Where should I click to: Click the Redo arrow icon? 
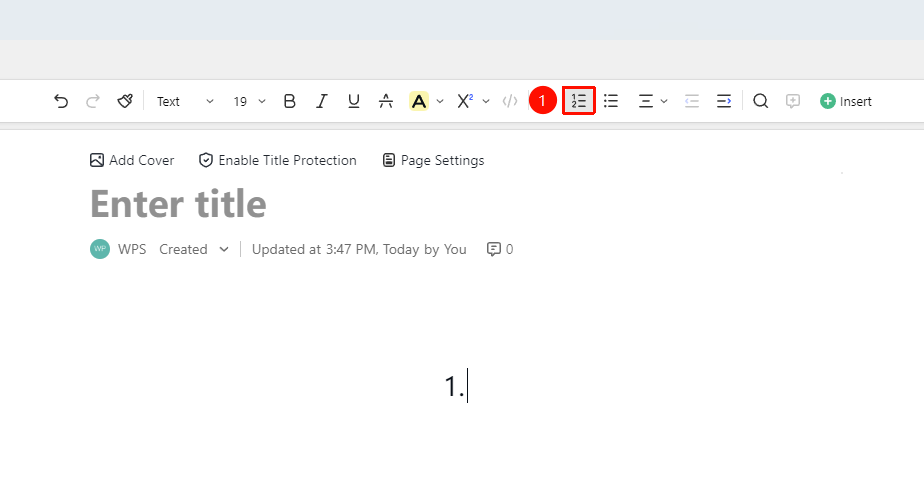coord(93,101)
